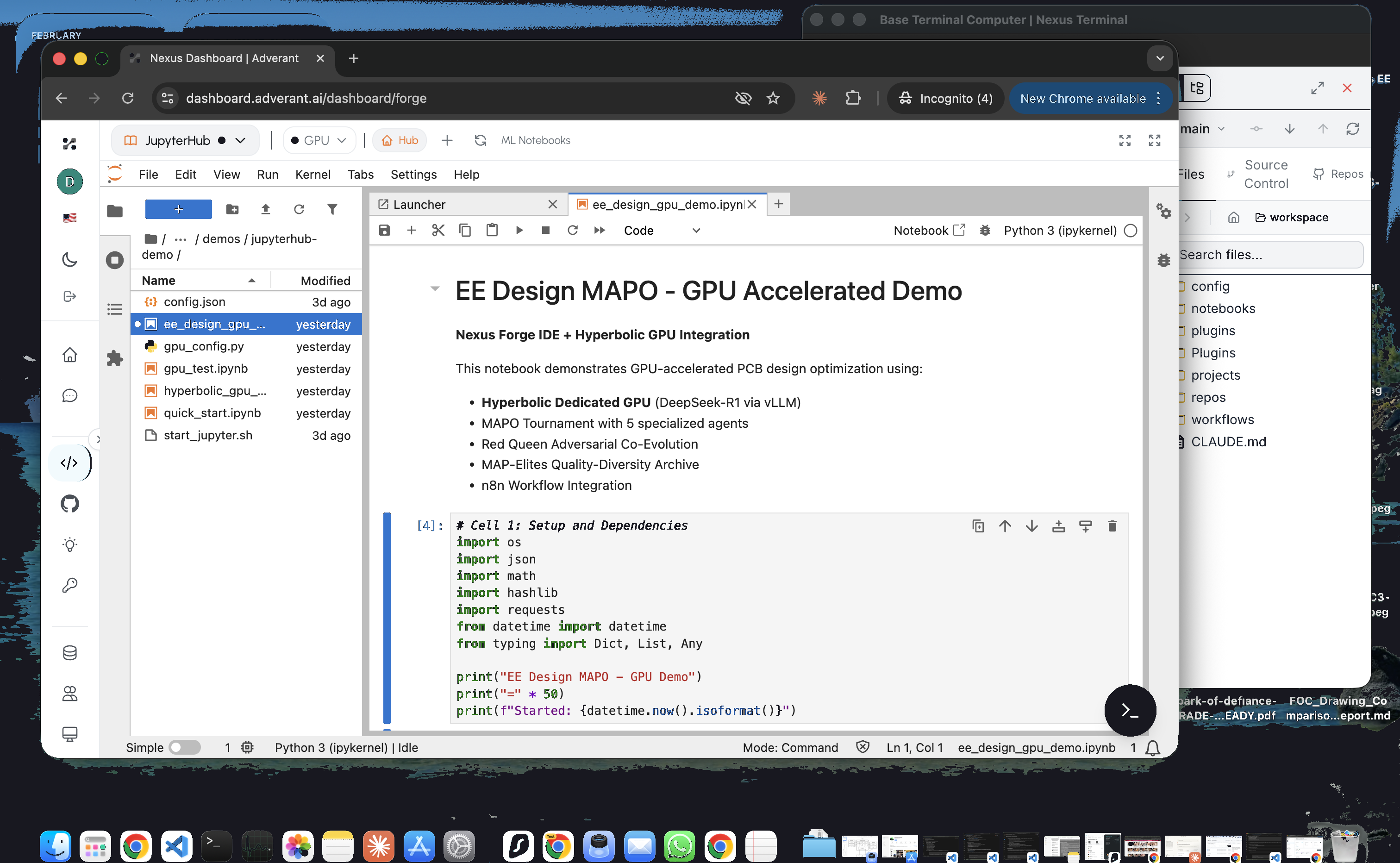Screen dimensions: 1400x863
Task: Cut the selected cell with scissors icon
Action: point(438,230)
